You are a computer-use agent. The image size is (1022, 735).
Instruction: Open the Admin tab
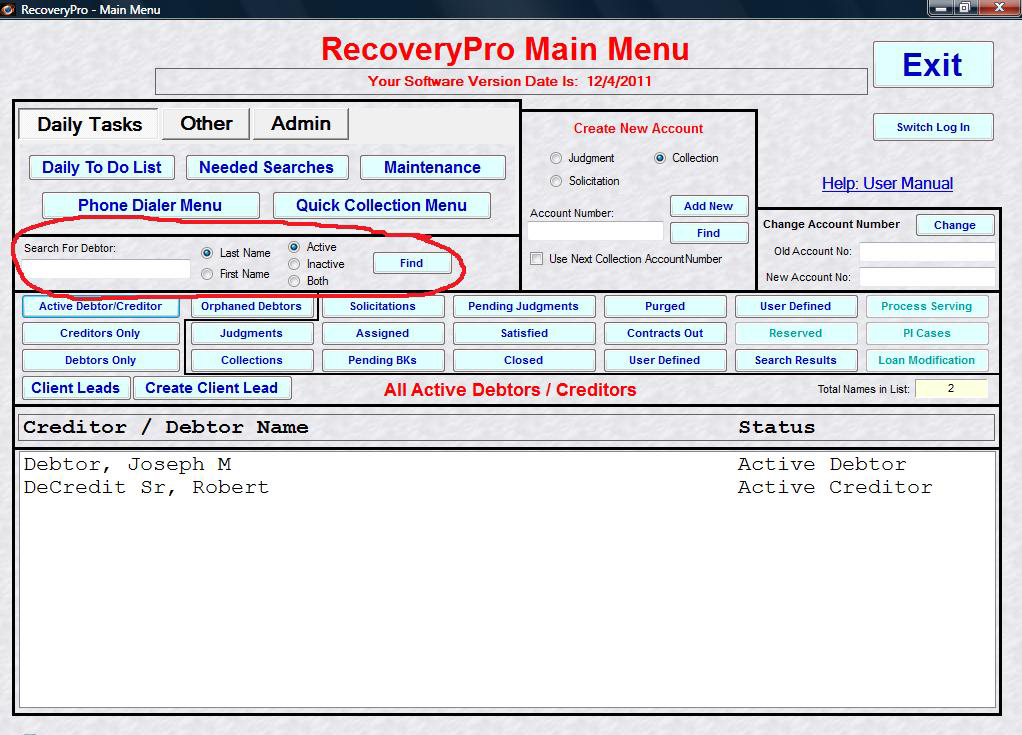(300, 124)
